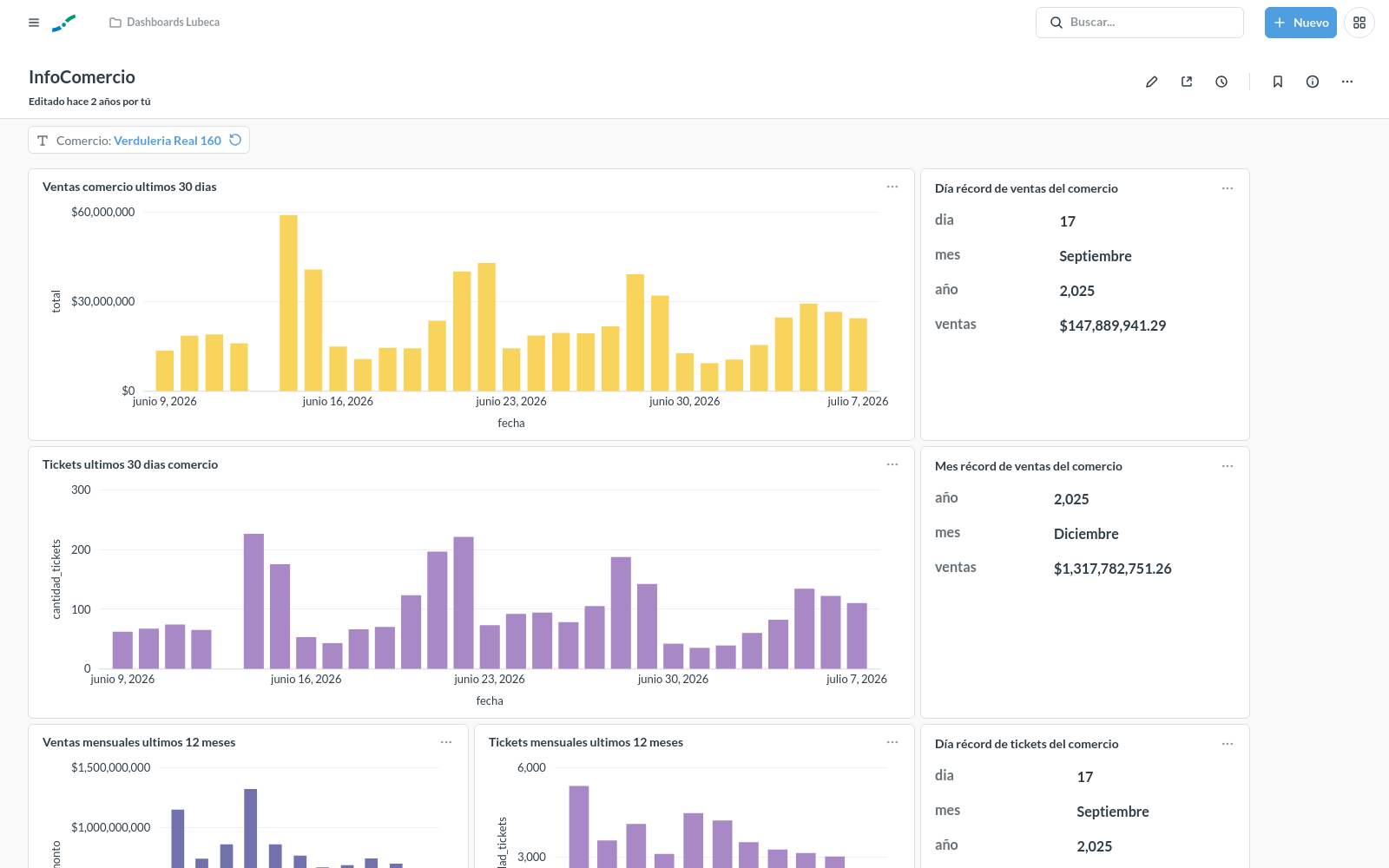Bookmark this dashboard
1389x868 pixels.
point(1278,82)
